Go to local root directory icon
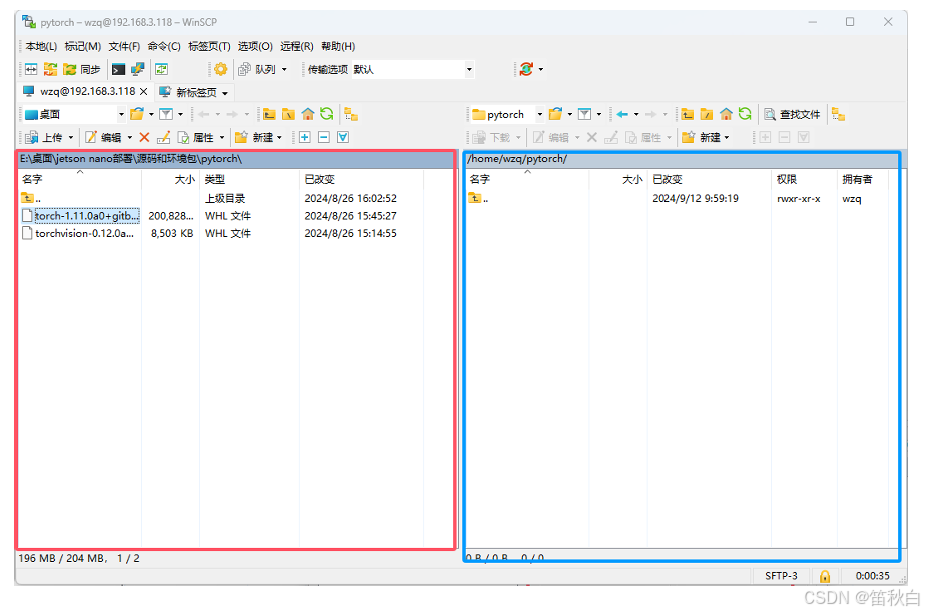The width and height of the screenshot is (926, 613). click(x=288, y=114)
